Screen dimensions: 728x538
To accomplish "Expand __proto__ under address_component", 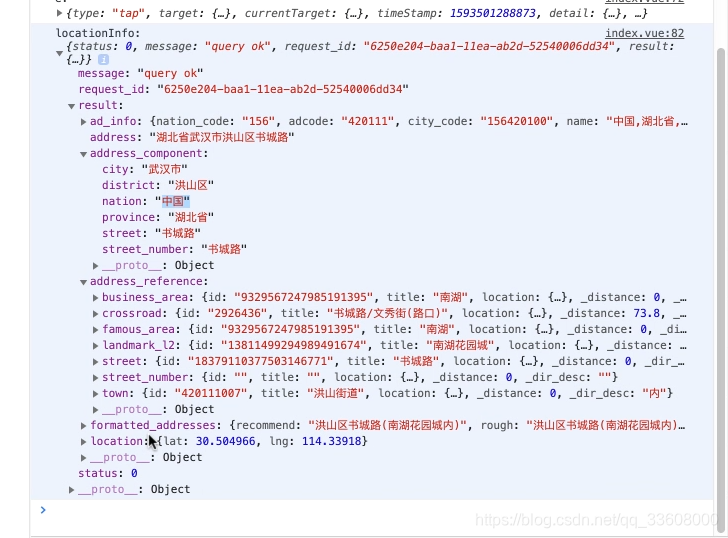I will click(96, 266).
